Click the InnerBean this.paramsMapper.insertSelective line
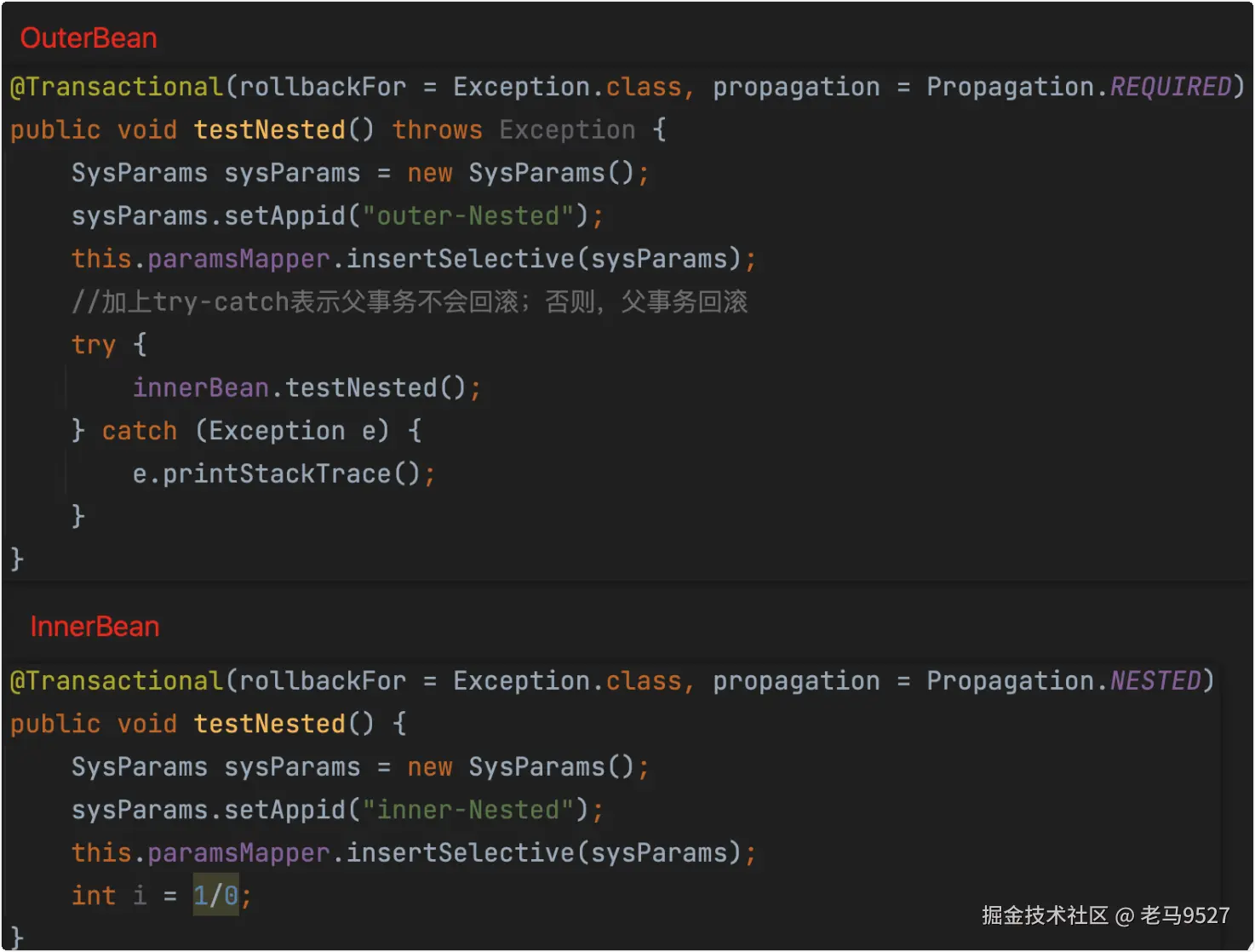Image resolution: width=1255 pixels, height=952 pixels. pyautogui.click(x=414, y=853)
